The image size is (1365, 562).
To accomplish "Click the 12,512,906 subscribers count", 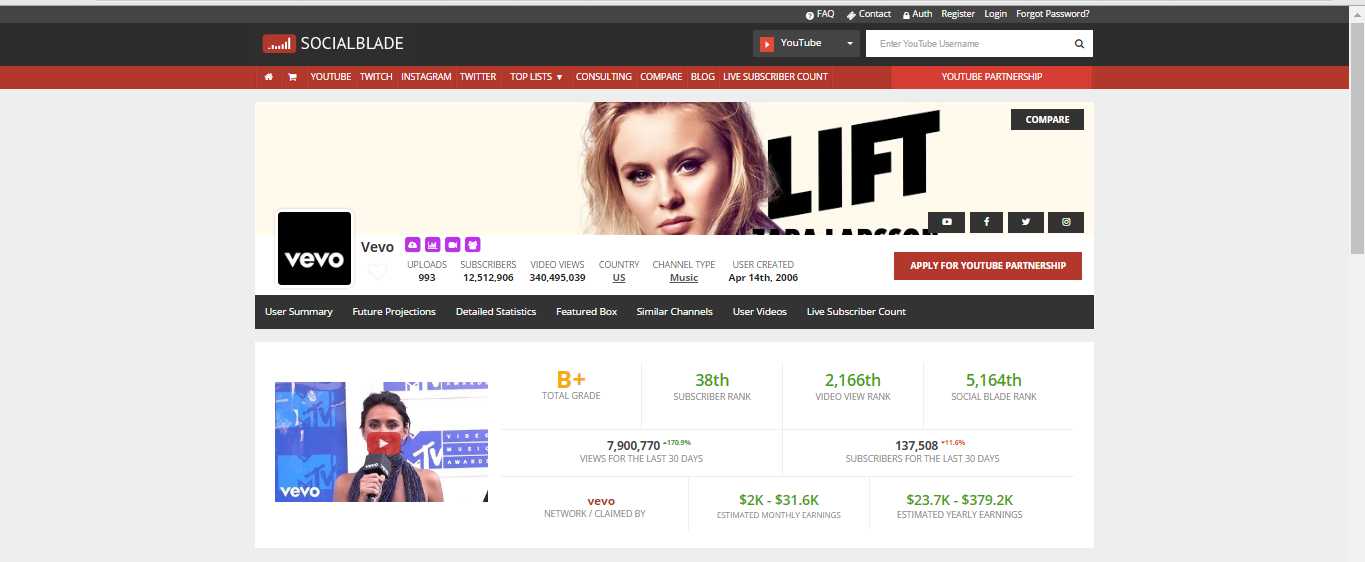I will [x=488, y=278].
